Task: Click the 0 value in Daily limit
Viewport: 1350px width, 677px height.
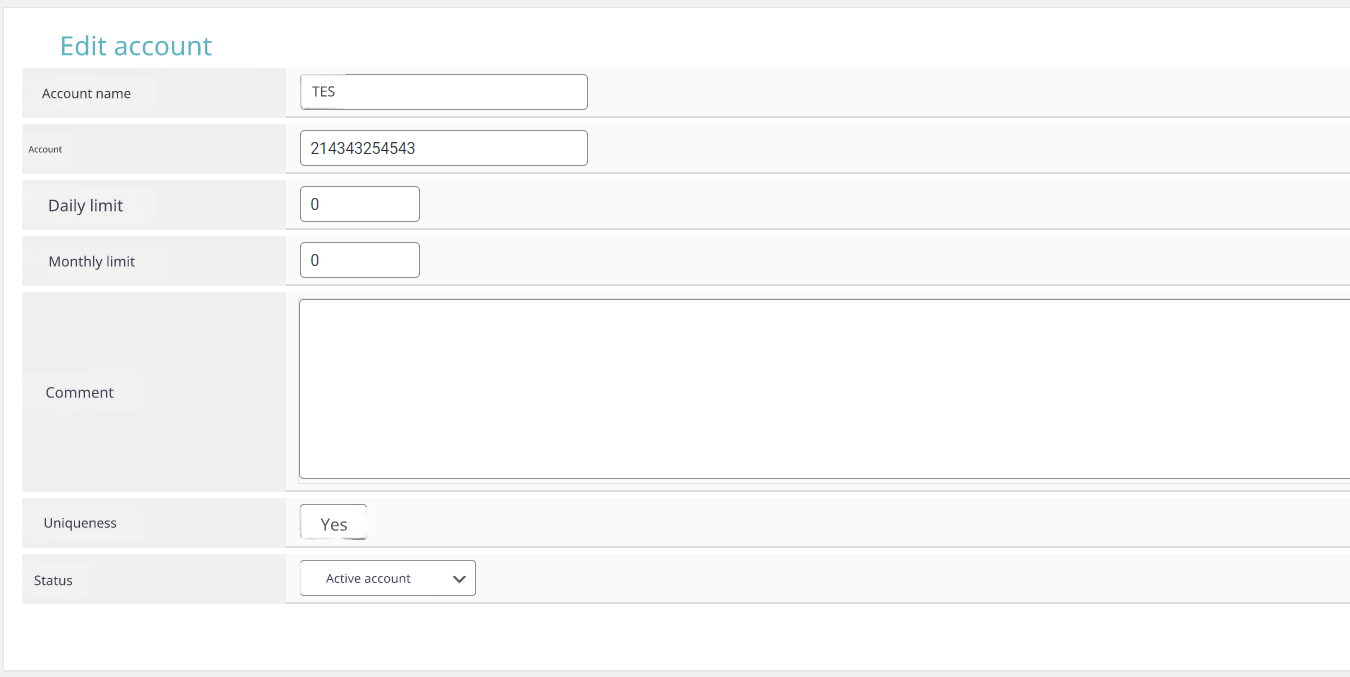Action: [x=315, y=204]
